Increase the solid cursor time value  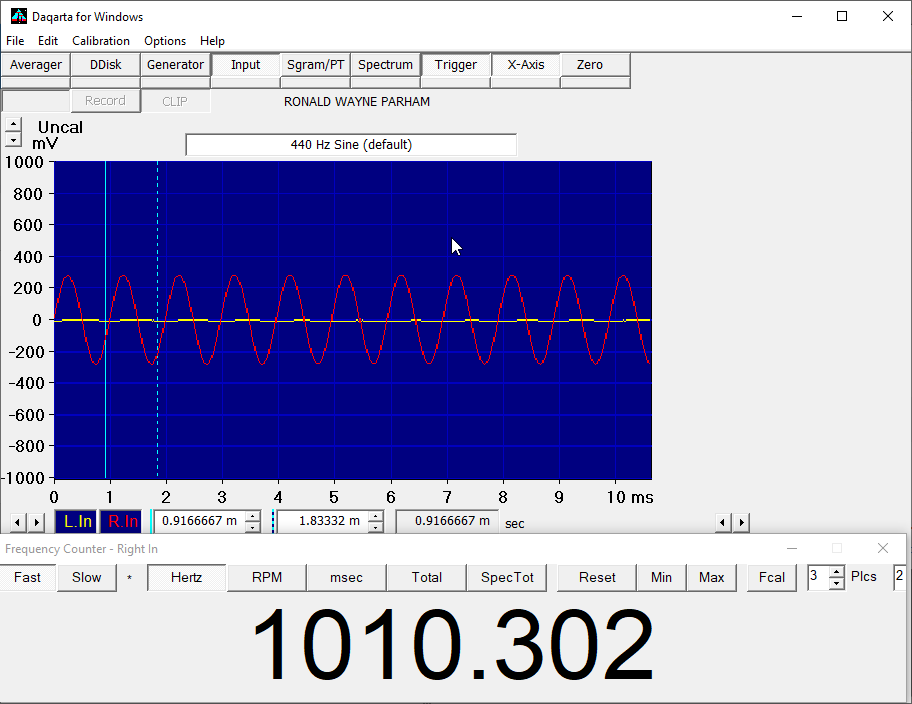tap(253, 516)
